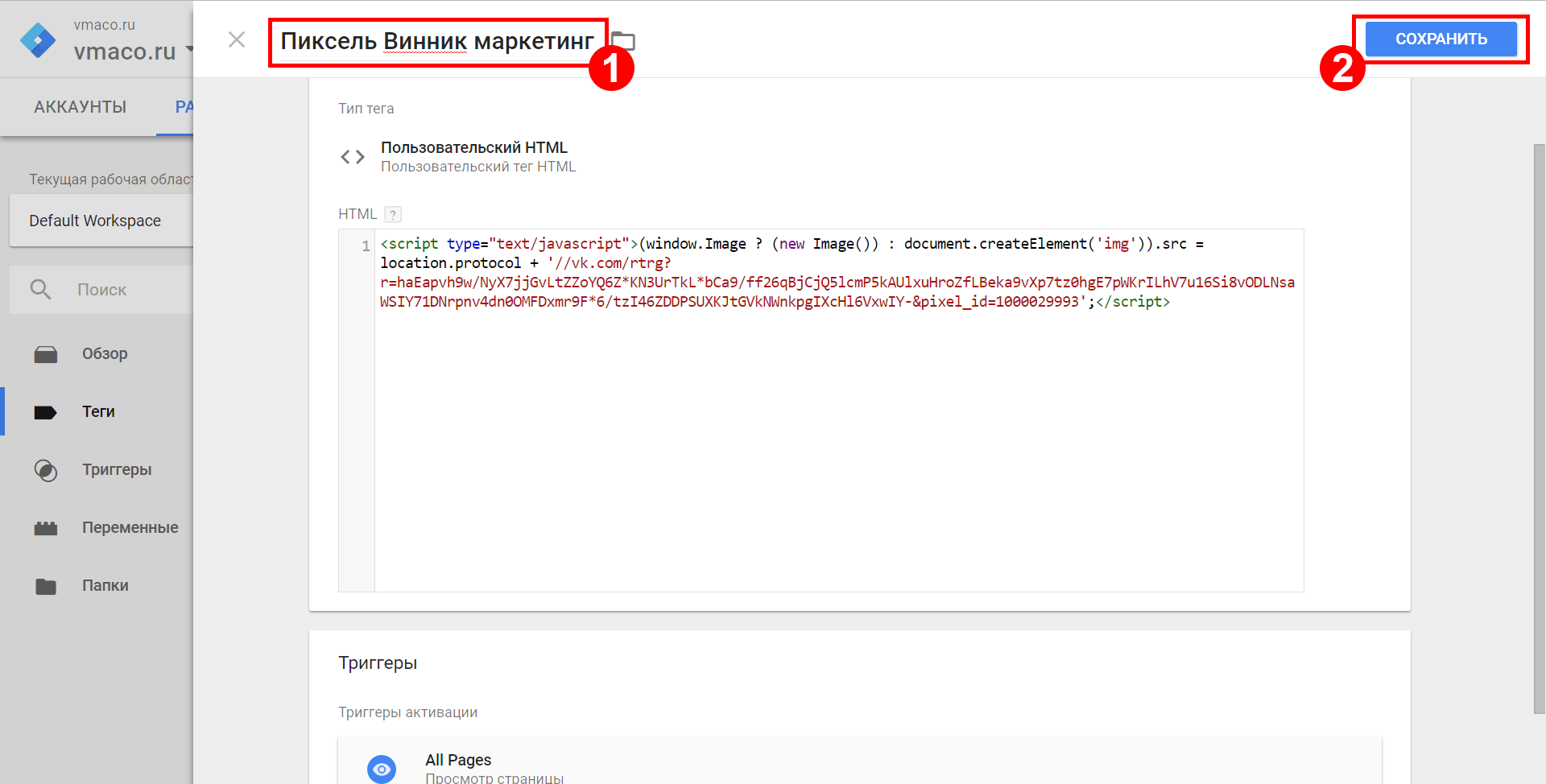Viewport: 1546px width, 784px height.
Task: Switch to the АККАУНТЫ tab
Action: (80, 107)
